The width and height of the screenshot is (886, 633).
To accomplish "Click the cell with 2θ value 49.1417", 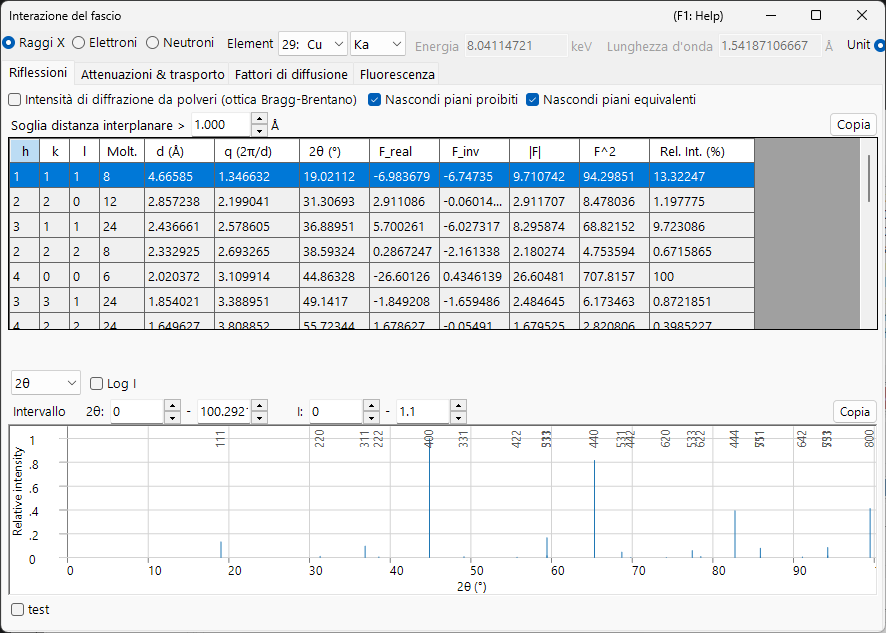I will click(x=334, y=301).
